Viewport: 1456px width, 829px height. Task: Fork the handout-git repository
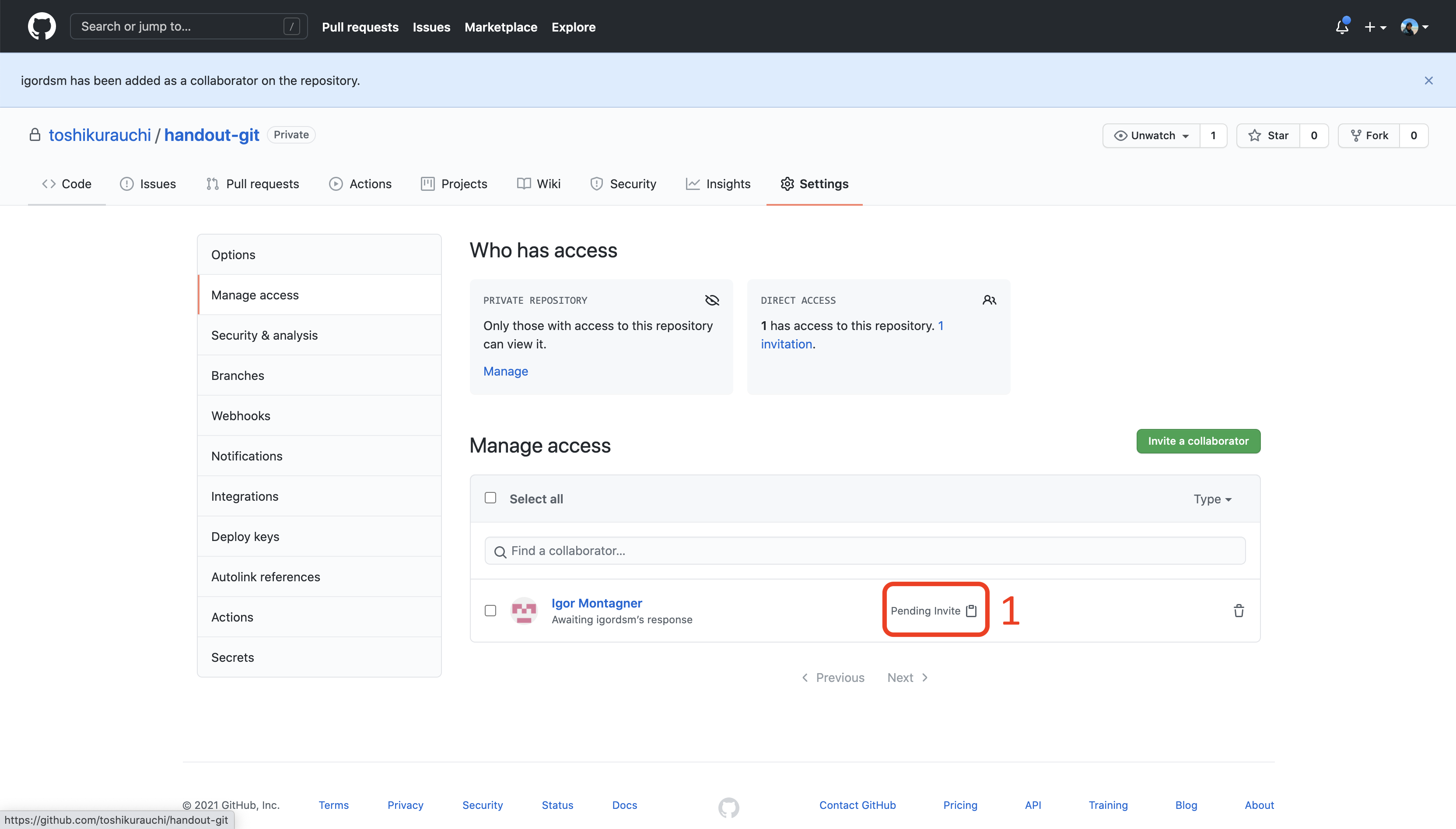tap(1369, 136)
